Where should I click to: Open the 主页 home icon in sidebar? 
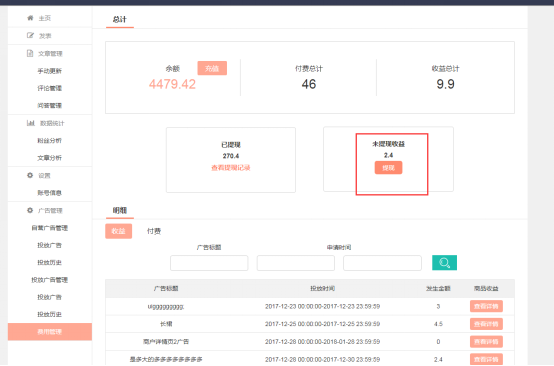[x=30, y=18]
